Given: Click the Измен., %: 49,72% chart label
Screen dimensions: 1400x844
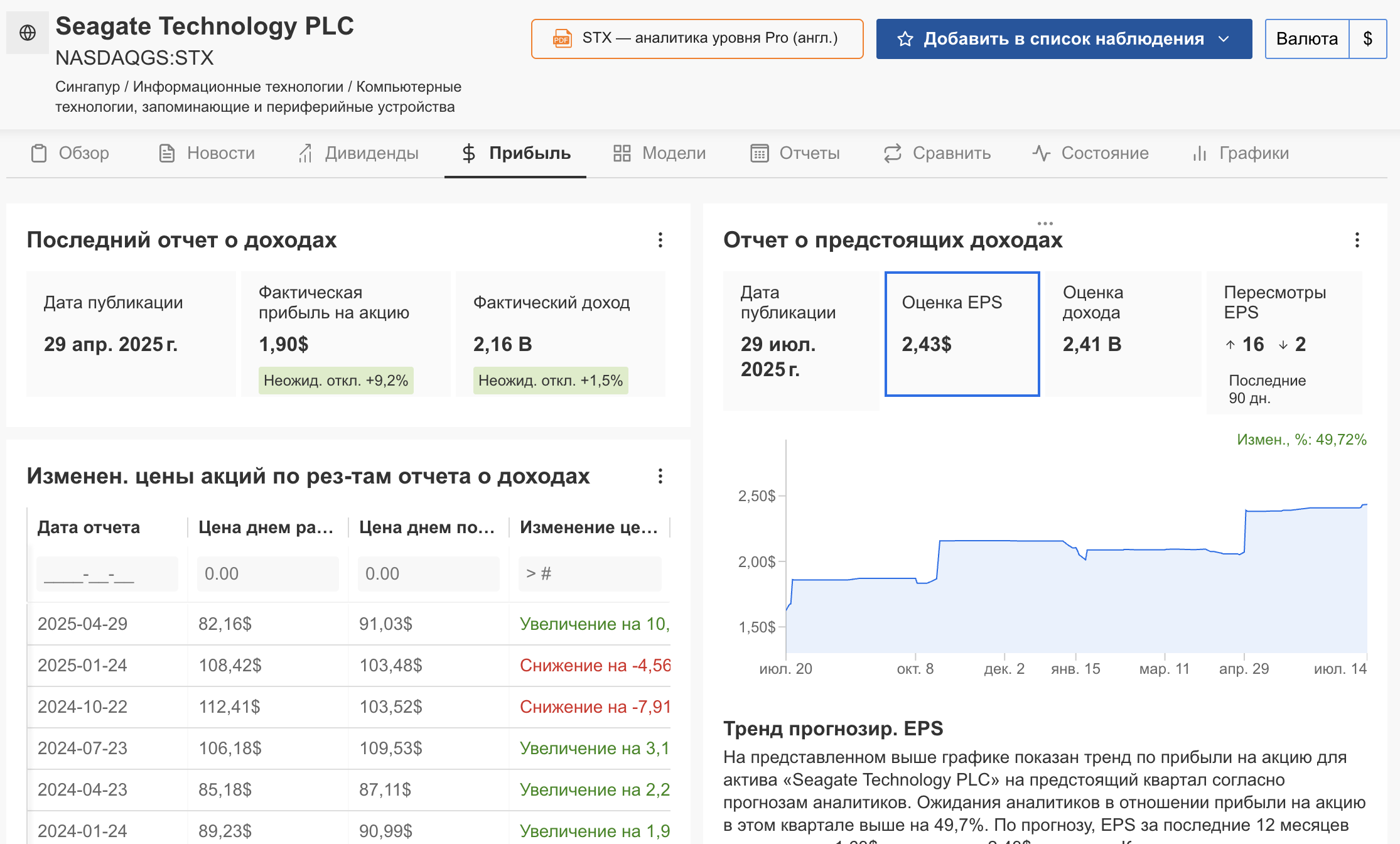Looking at the screenshot, I should (1302, 440).
